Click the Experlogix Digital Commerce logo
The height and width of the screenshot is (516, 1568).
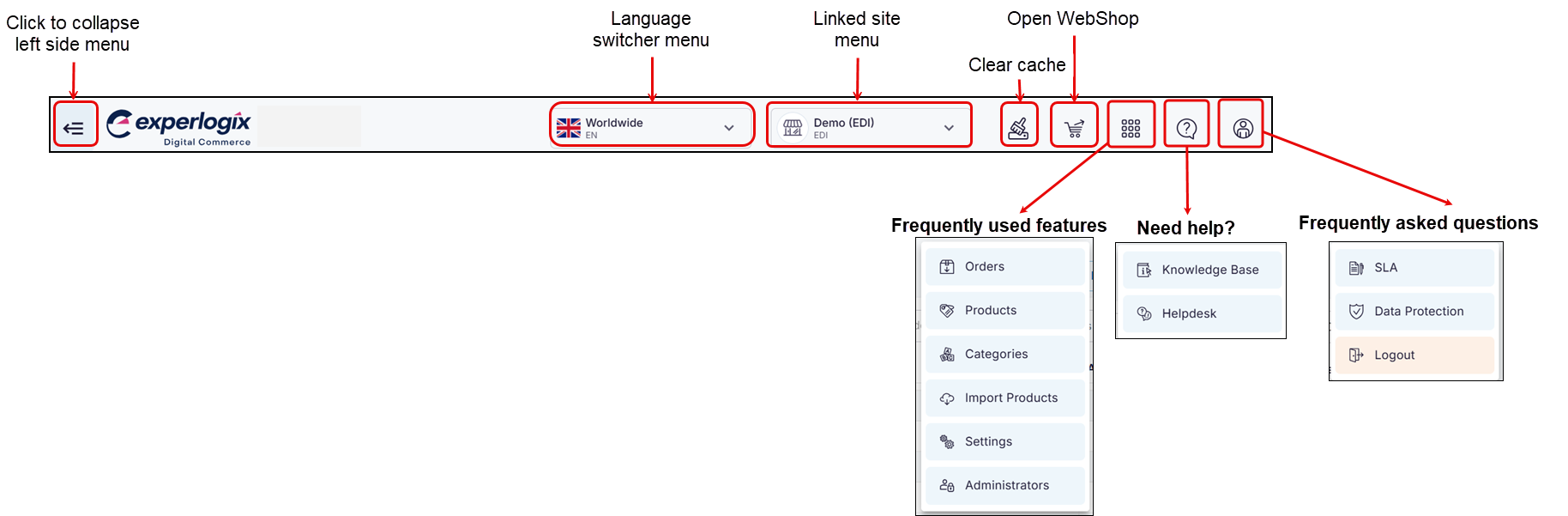pyautogui.click(x=179, y=128)
